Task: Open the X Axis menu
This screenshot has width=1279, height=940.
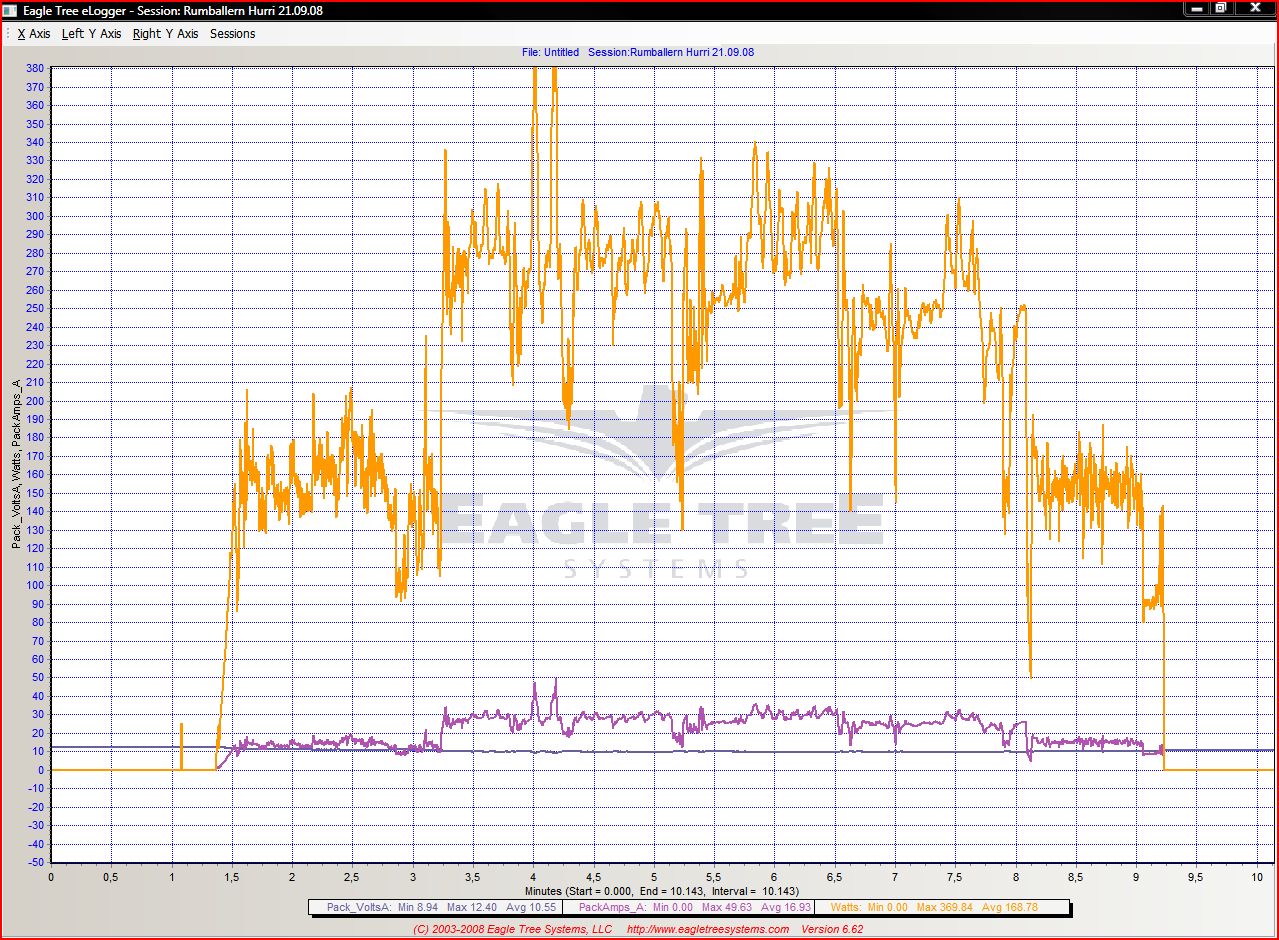Action: [x=34, y=34]
